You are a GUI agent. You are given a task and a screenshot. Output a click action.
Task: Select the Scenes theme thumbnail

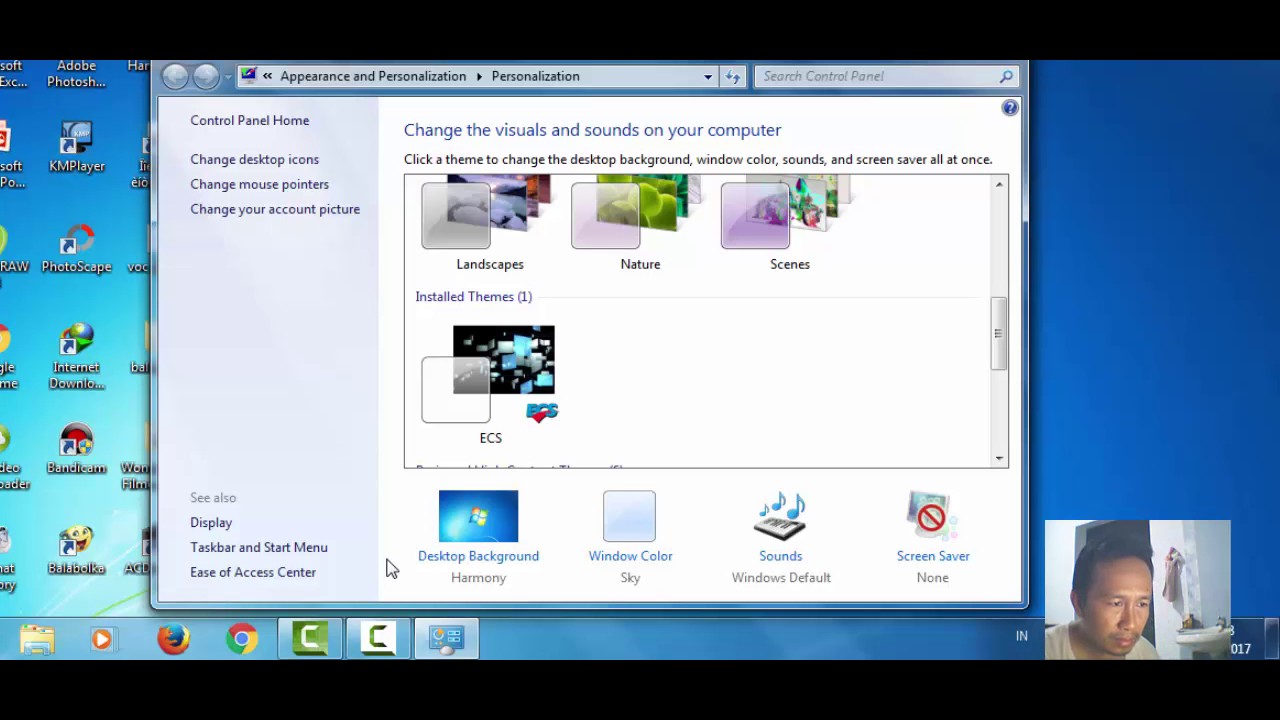coord(788,212)
